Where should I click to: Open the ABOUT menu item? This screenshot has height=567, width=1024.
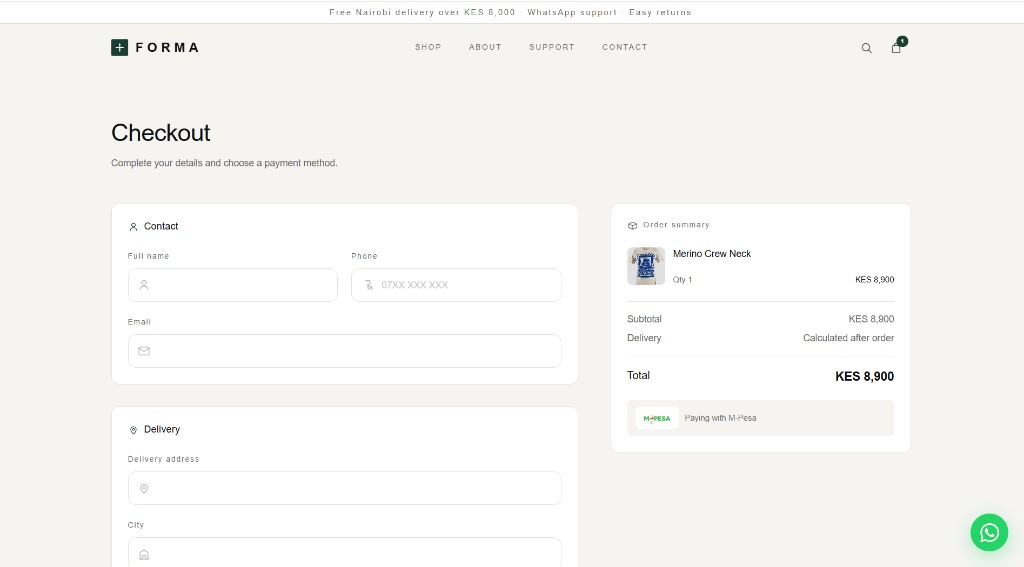click(485, 47)
